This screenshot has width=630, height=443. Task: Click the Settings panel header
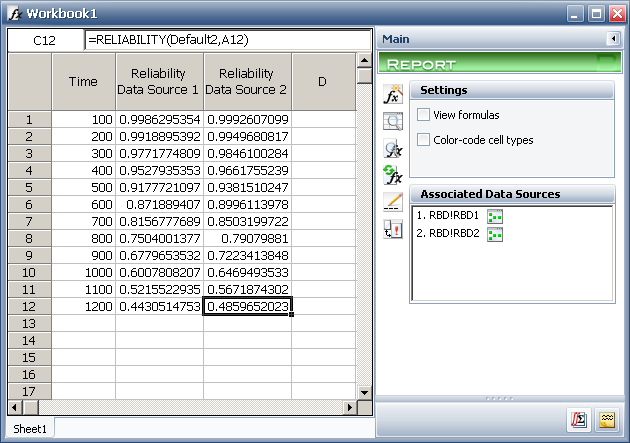coord(512,90)
